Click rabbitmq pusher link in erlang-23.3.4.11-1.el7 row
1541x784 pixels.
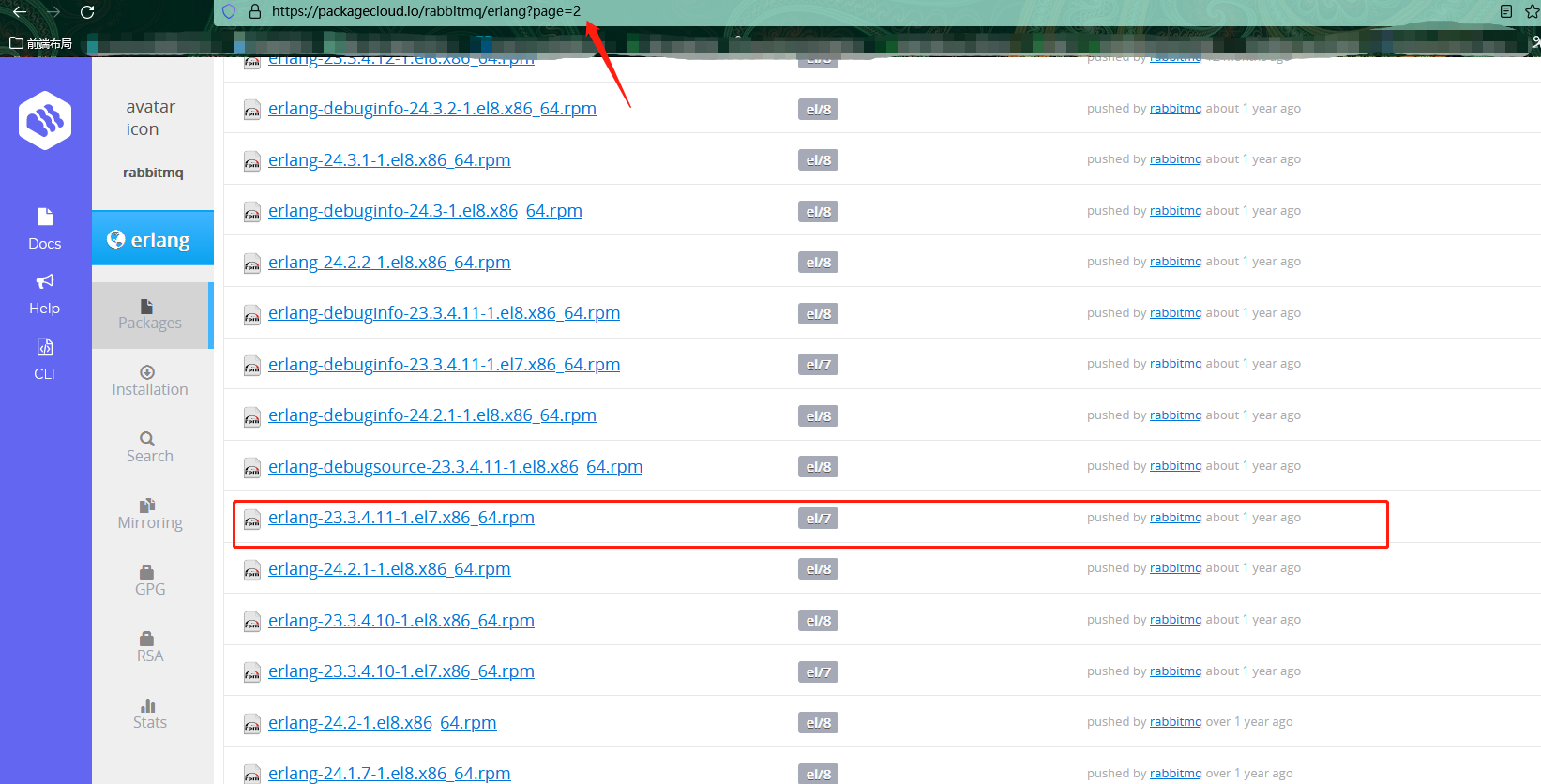1175,517
